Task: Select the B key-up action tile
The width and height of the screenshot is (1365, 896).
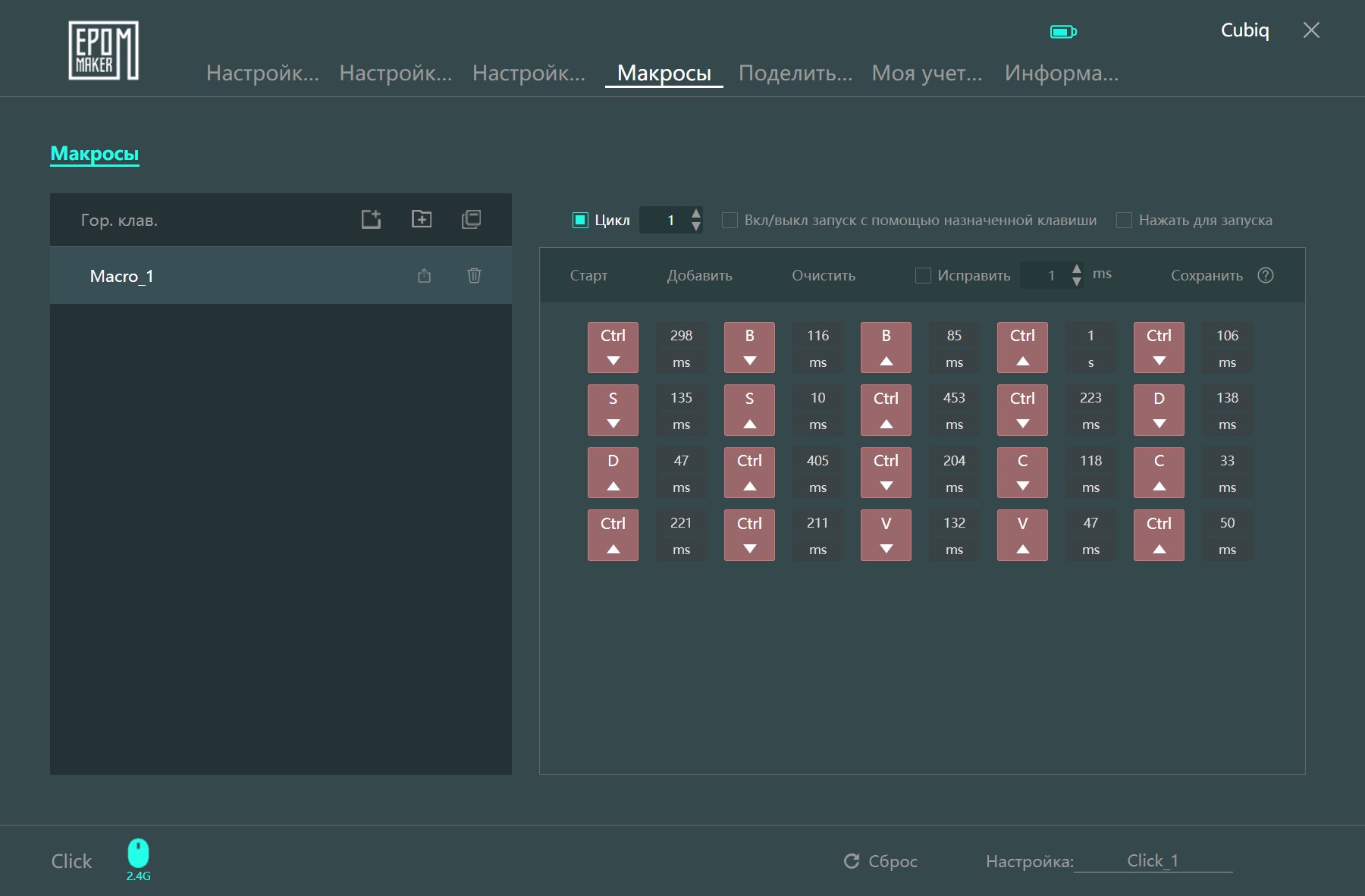Action: (886, 347)
